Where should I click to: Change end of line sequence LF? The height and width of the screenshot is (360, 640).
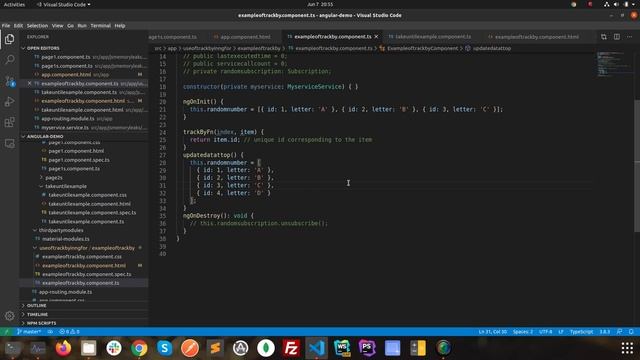click(x=561, y=332)
